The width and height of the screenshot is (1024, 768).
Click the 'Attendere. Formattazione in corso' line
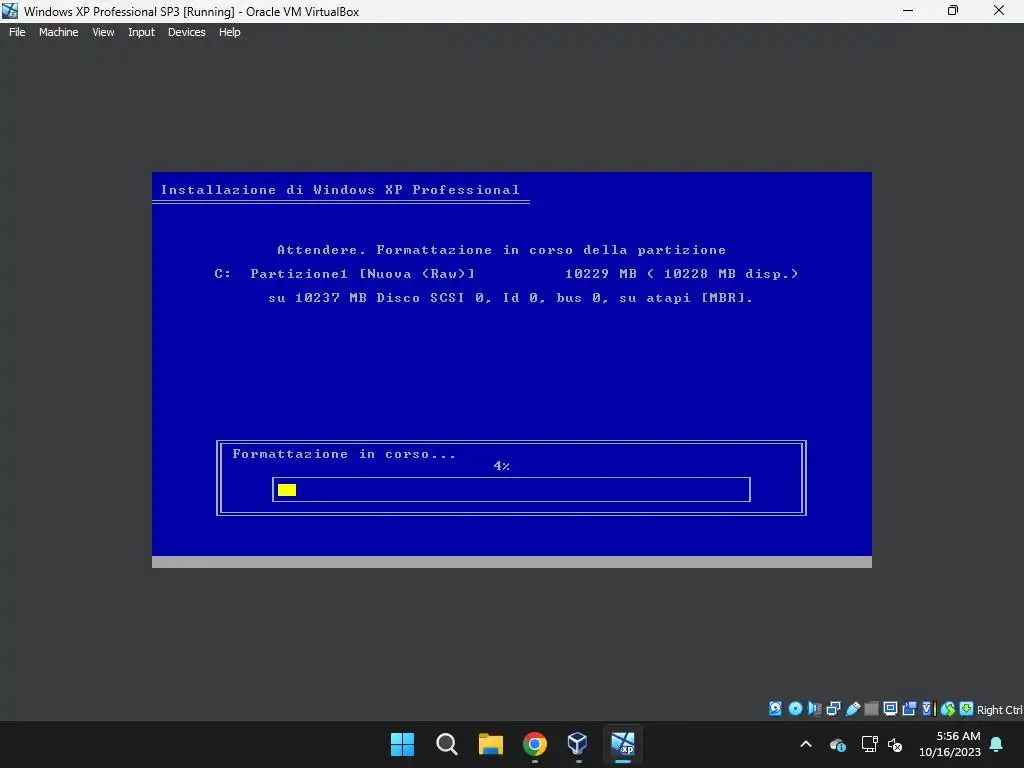pyautogui.click(x=502, y=250)
